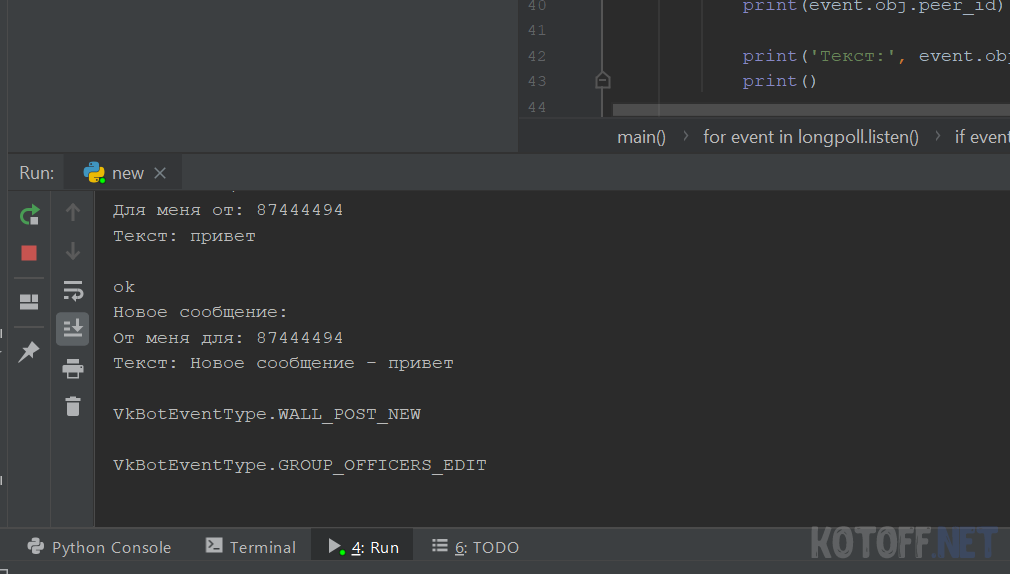Collapse code block at line 43 fold marker
This screenshot has height=574, width=1010.
click(x=602, y=80)
